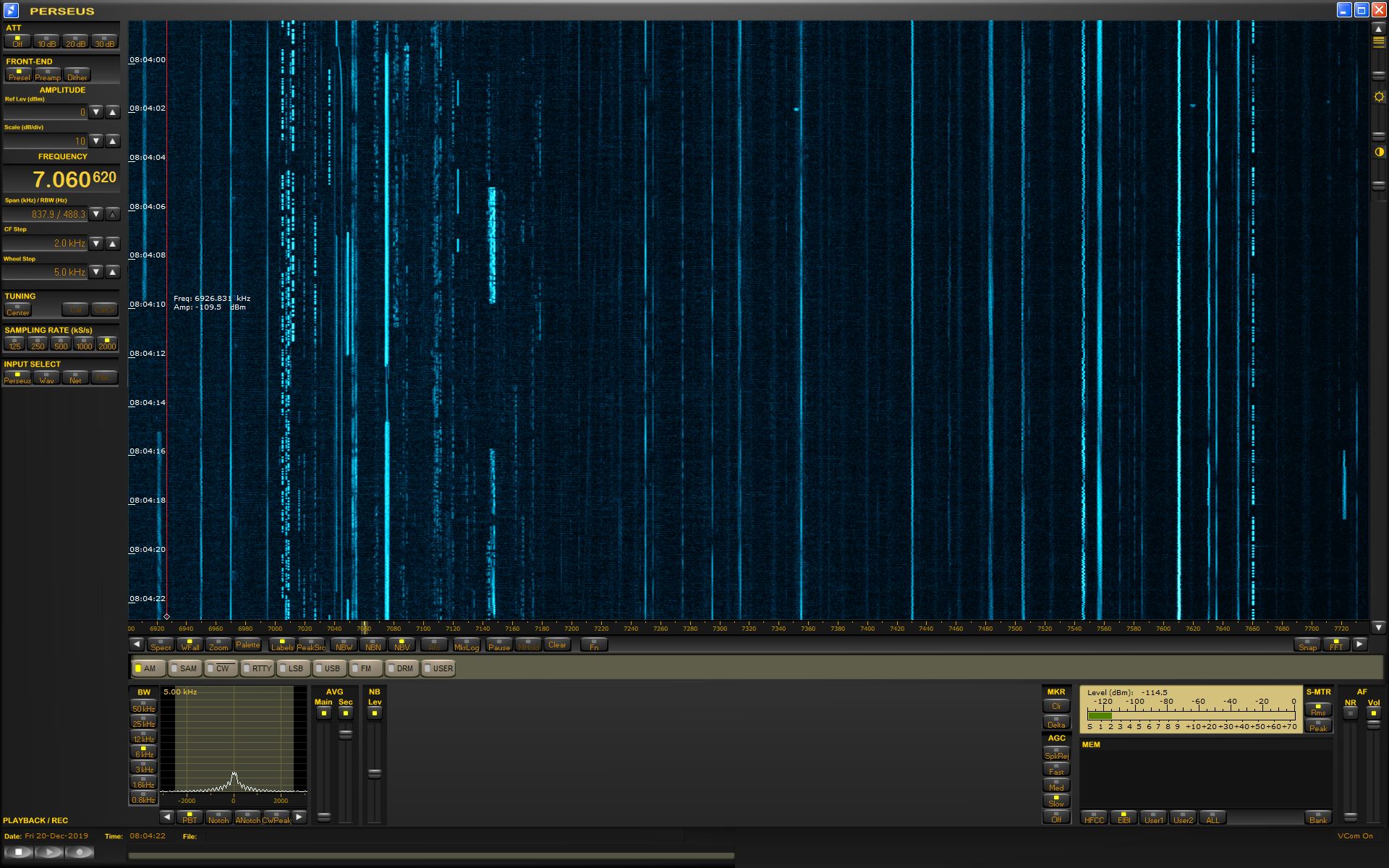Increase Scale dB/div with the up arrow
This screenshot has width=1389, height=868.
point(112,141)
